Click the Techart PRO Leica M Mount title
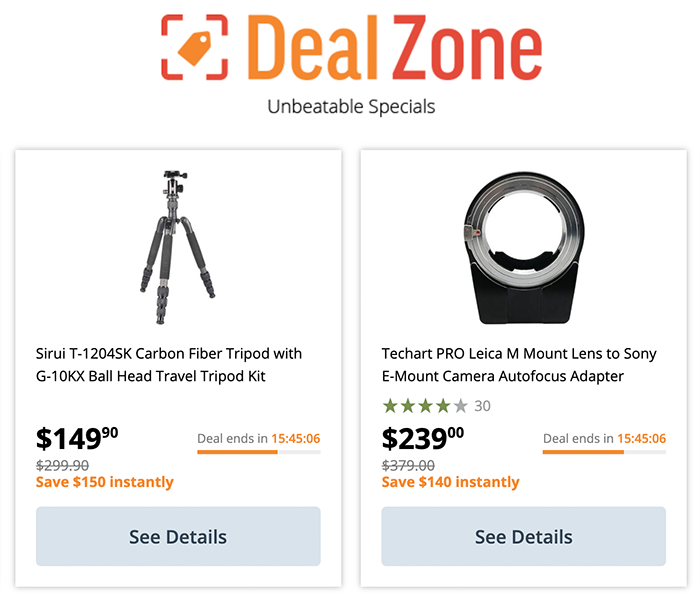 519,365
